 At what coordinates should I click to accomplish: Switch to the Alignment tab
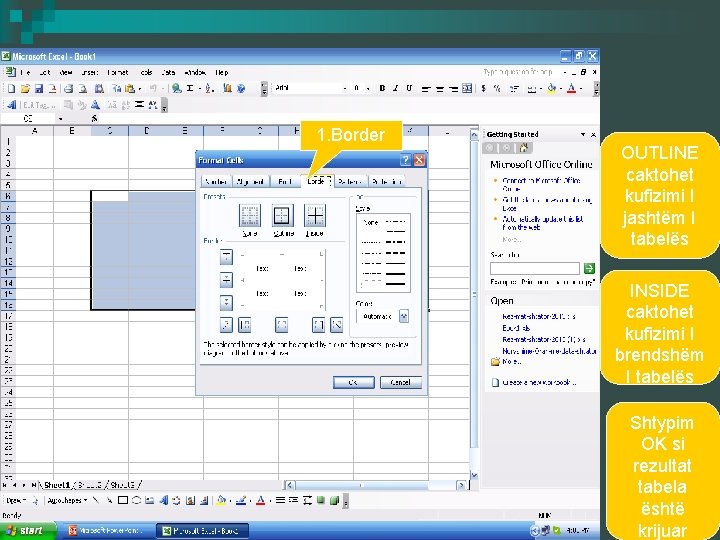pyautogui.click(x=250, y=181)
